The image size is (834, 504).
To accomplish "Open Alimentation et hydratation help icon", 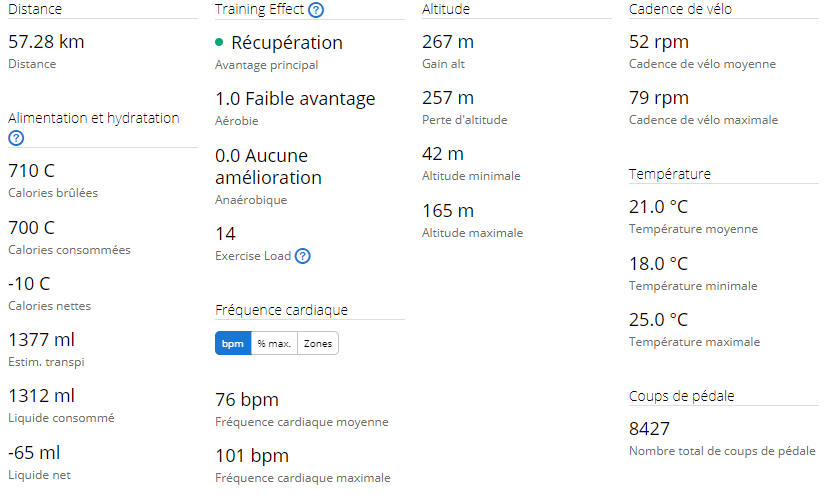I will coord(16,138).
